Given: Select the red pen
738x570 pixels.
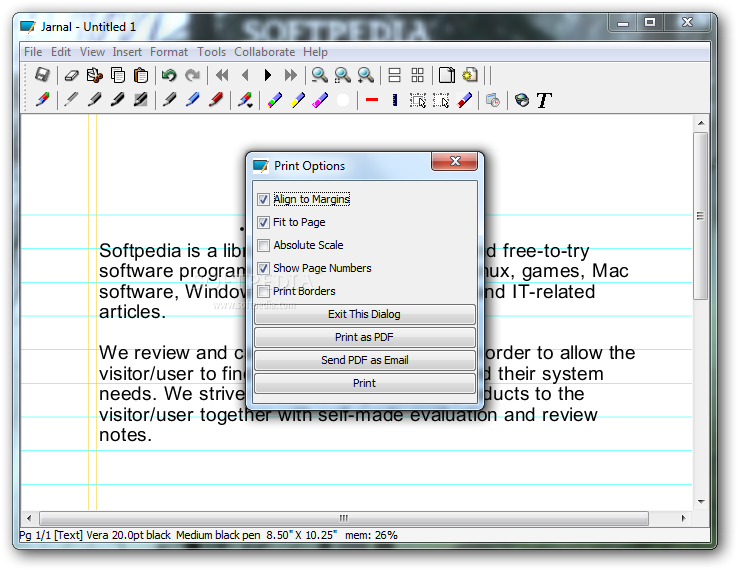Looking at the screenshot, I should click(216, 100).
